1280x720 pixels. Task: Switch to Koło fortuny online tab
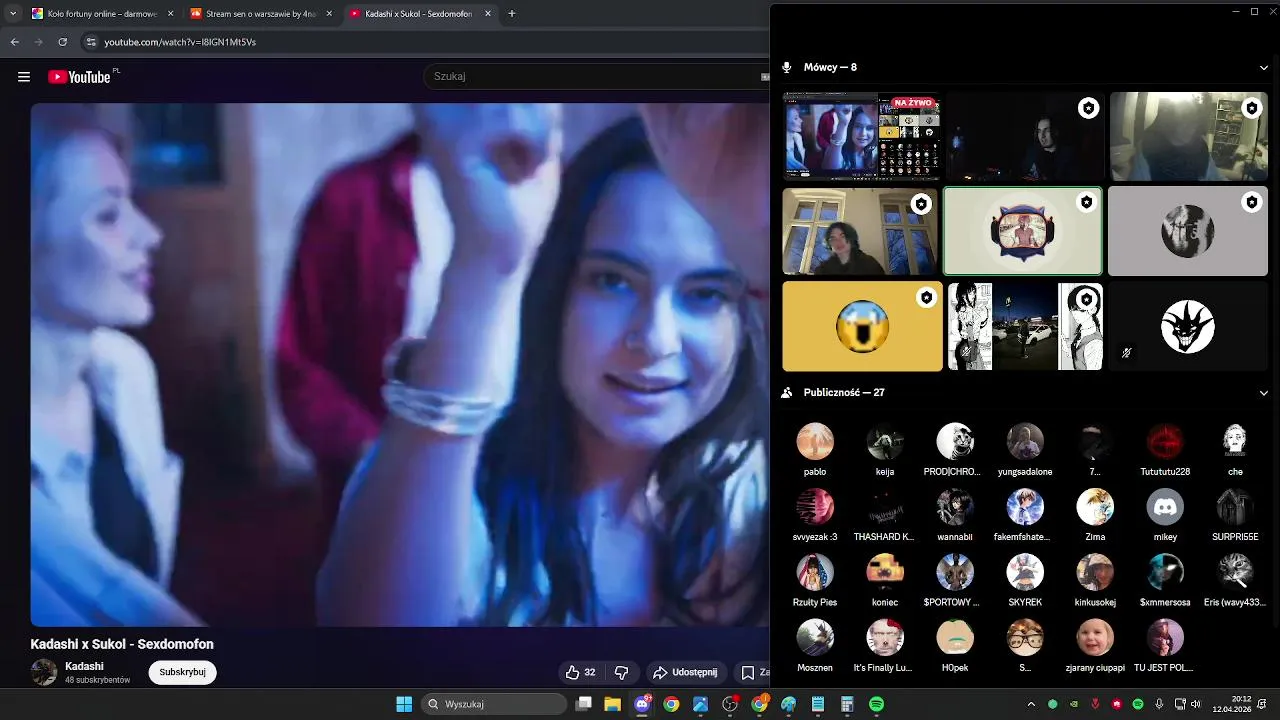point(103,14)
